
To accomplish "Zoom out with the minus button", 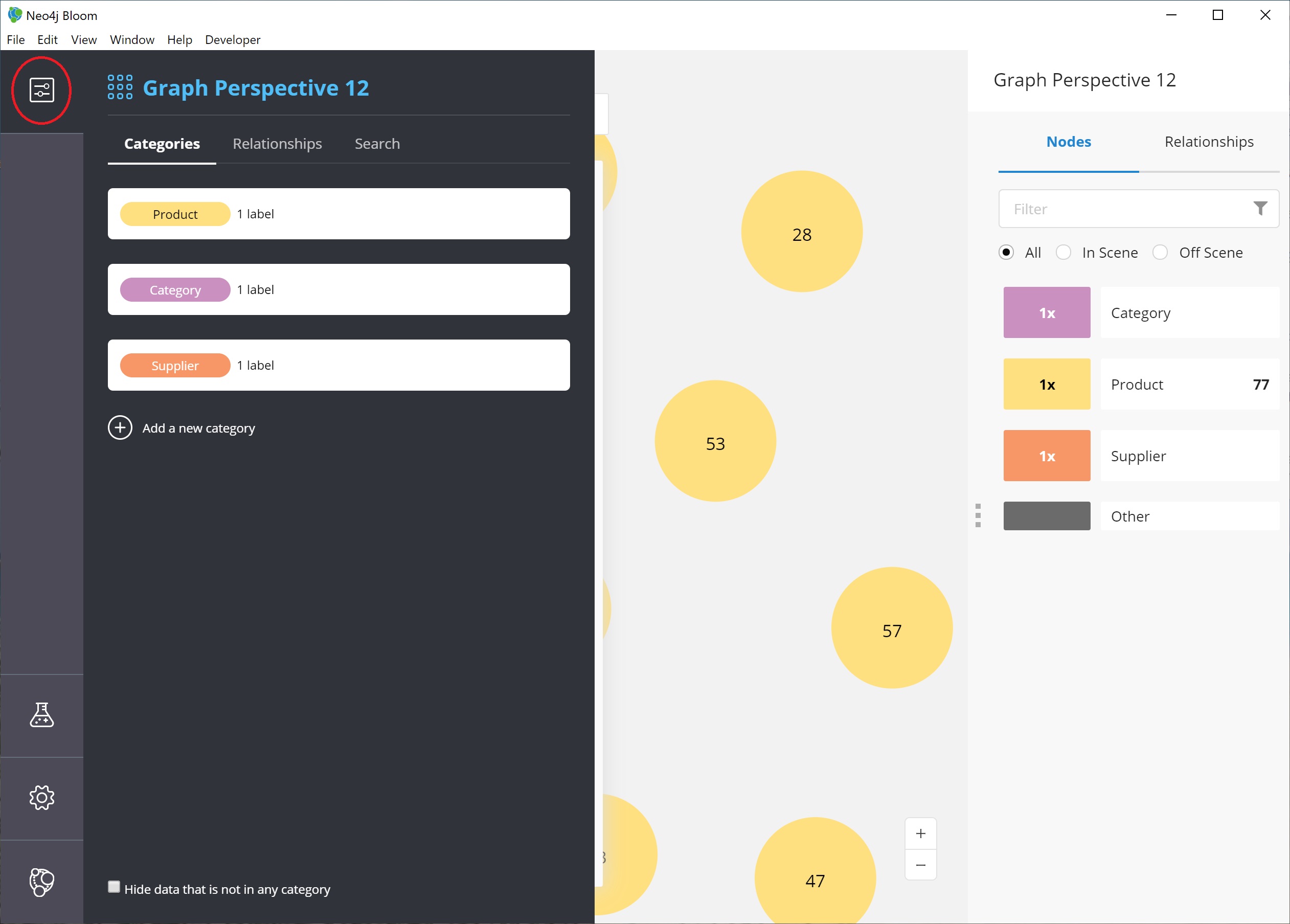I will [920, 865].
